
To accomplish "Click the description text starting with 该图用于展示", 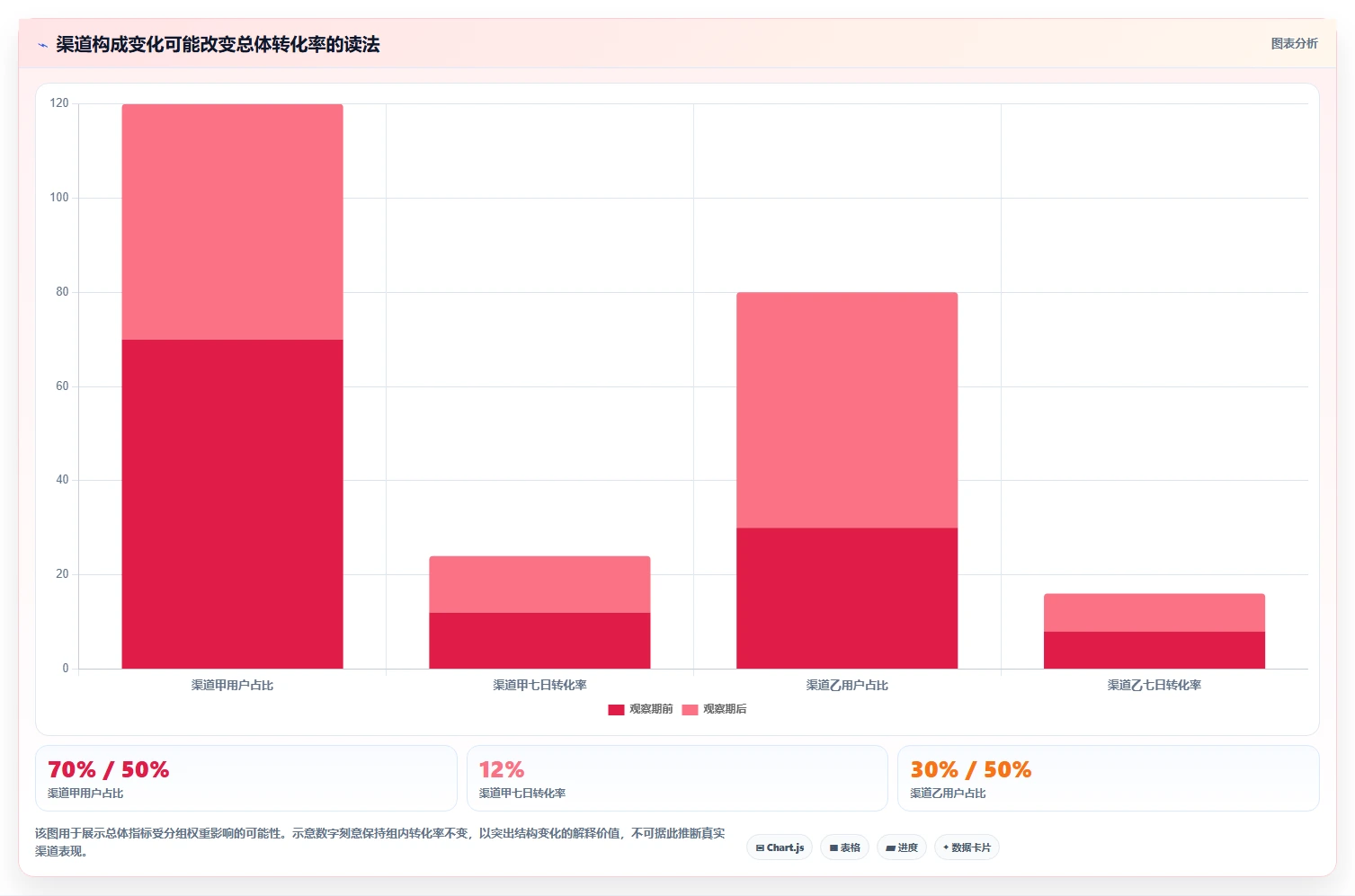I will (x=379, y=842).
